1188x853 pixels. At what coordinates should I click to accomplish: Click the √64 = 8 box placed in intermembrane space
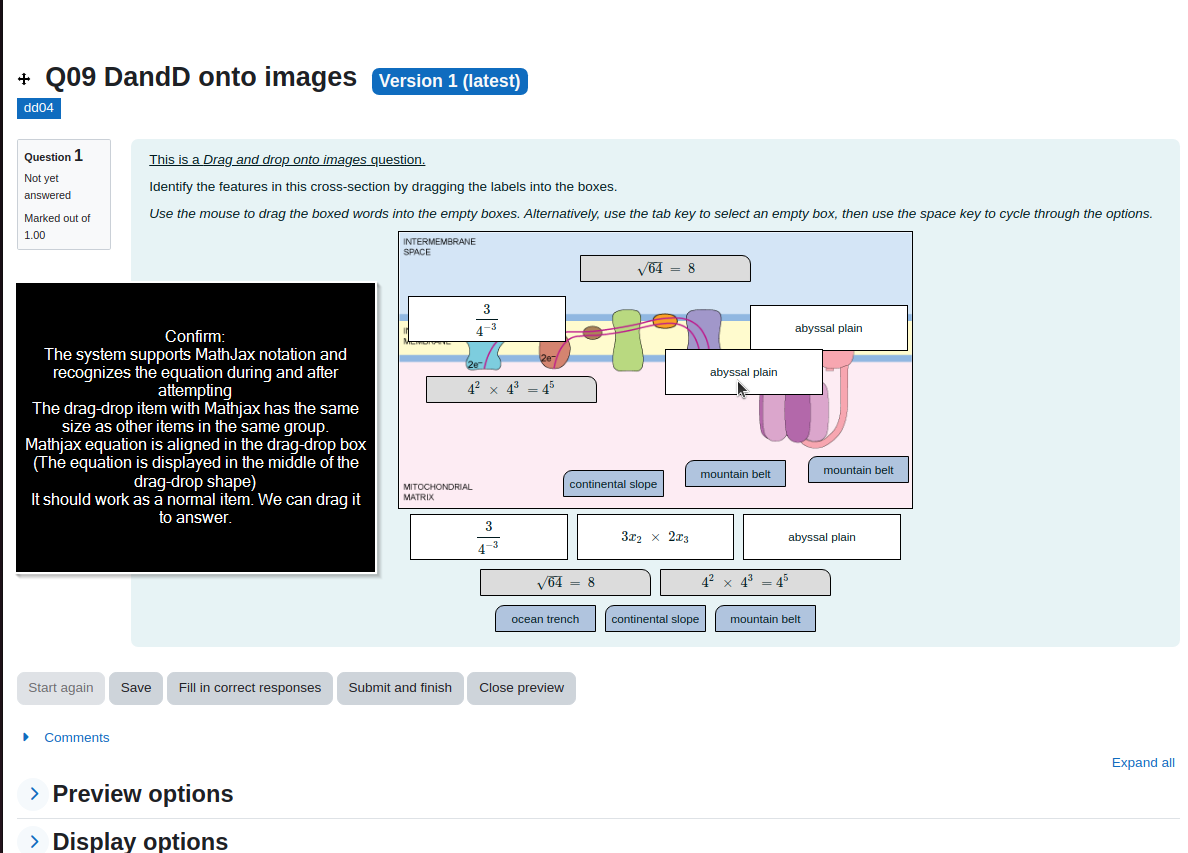[665, 269]
